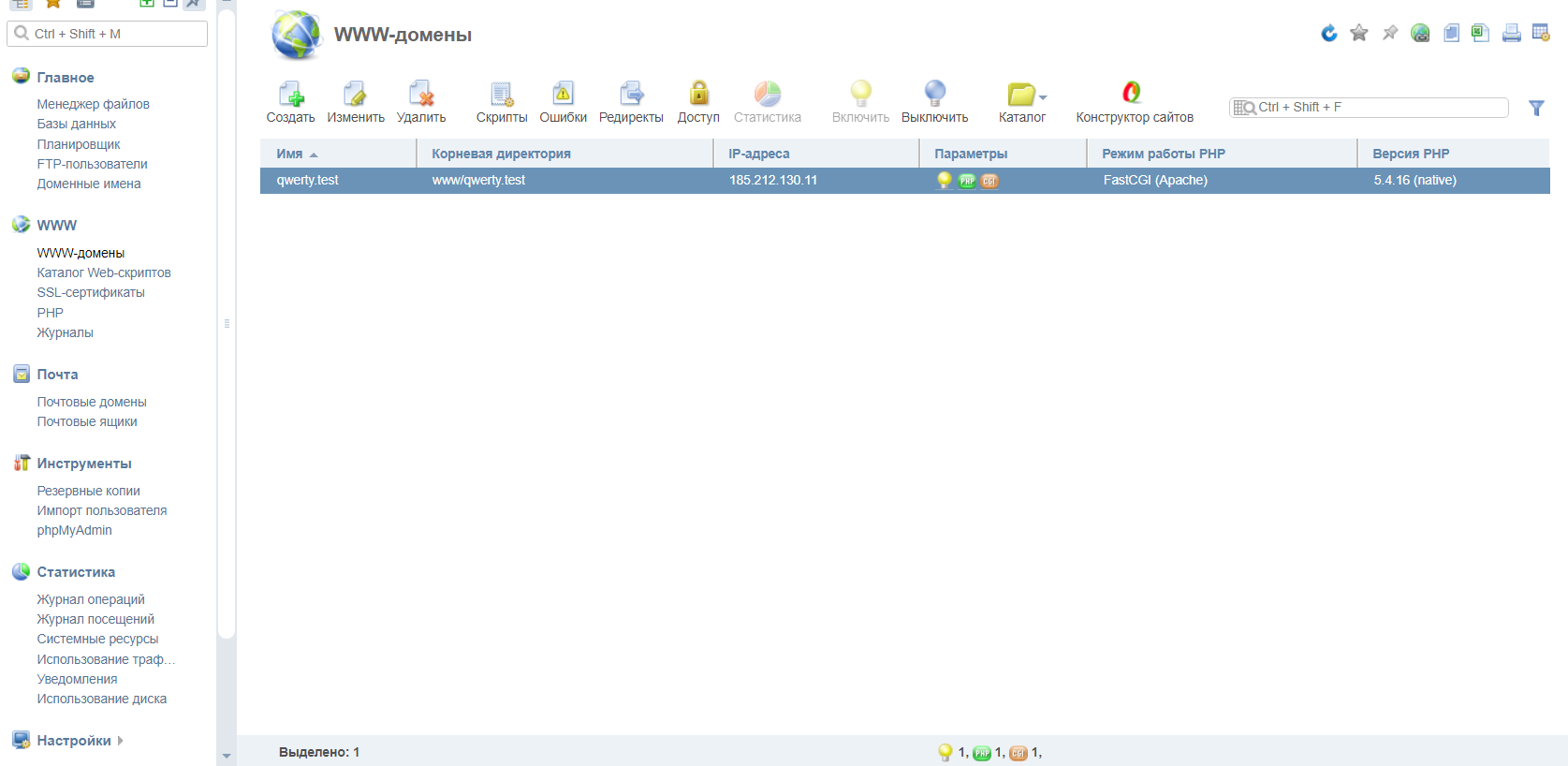Expand the Настройки section arrow
Screen dimensions: 1568x766
coord(121,741)
